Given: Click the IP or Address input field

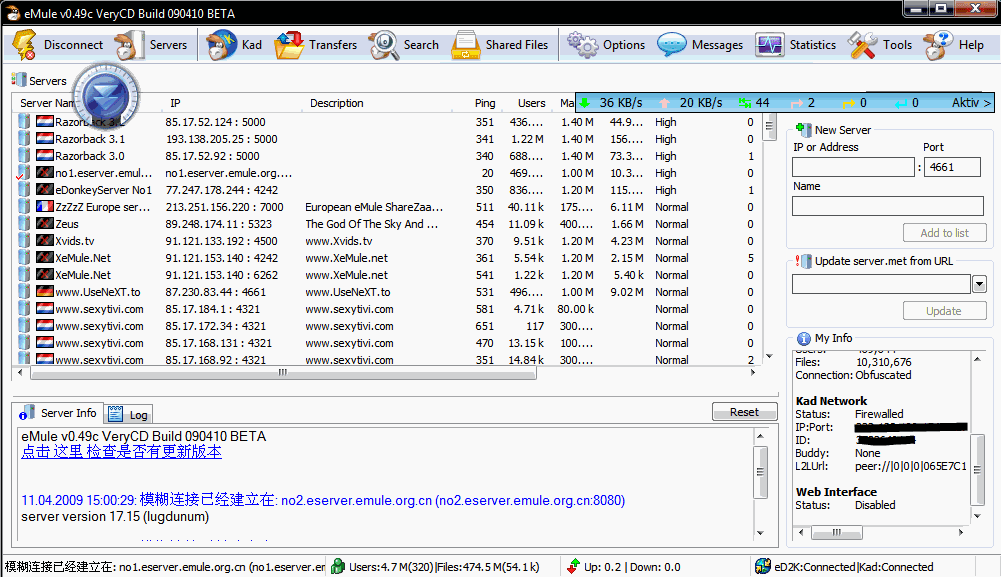Looking at the screenshot, I should 854,167.
